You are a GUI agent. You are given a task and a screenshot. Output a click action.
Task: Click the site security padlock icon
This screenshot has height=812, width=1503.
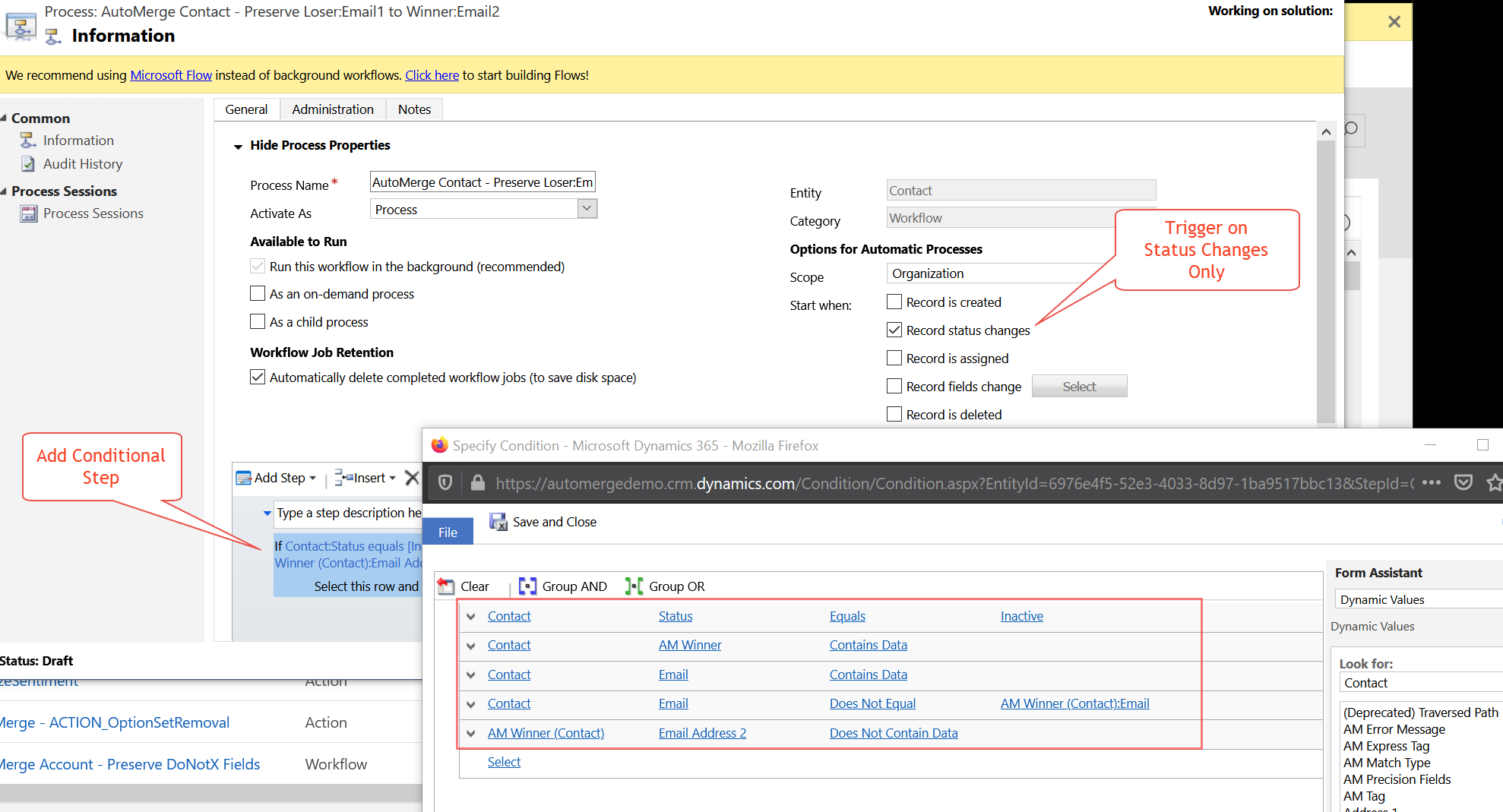(x=478, y=483)
